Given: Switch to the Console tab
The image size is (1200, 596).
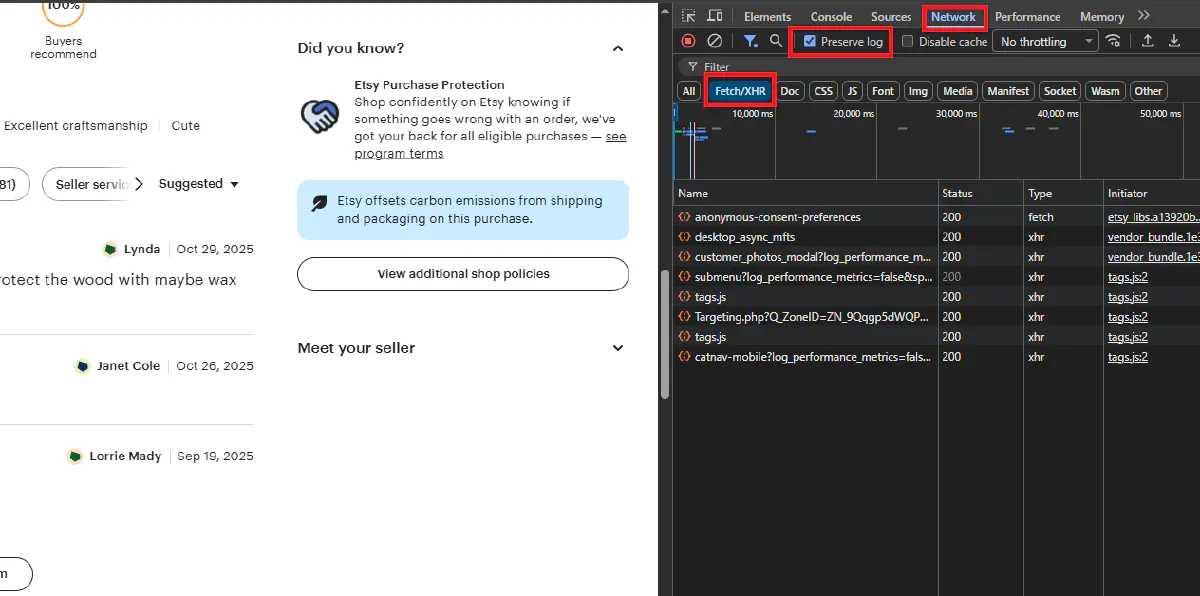Looking at the screenshot, I should pyautogui.click(x=831, y=16).
